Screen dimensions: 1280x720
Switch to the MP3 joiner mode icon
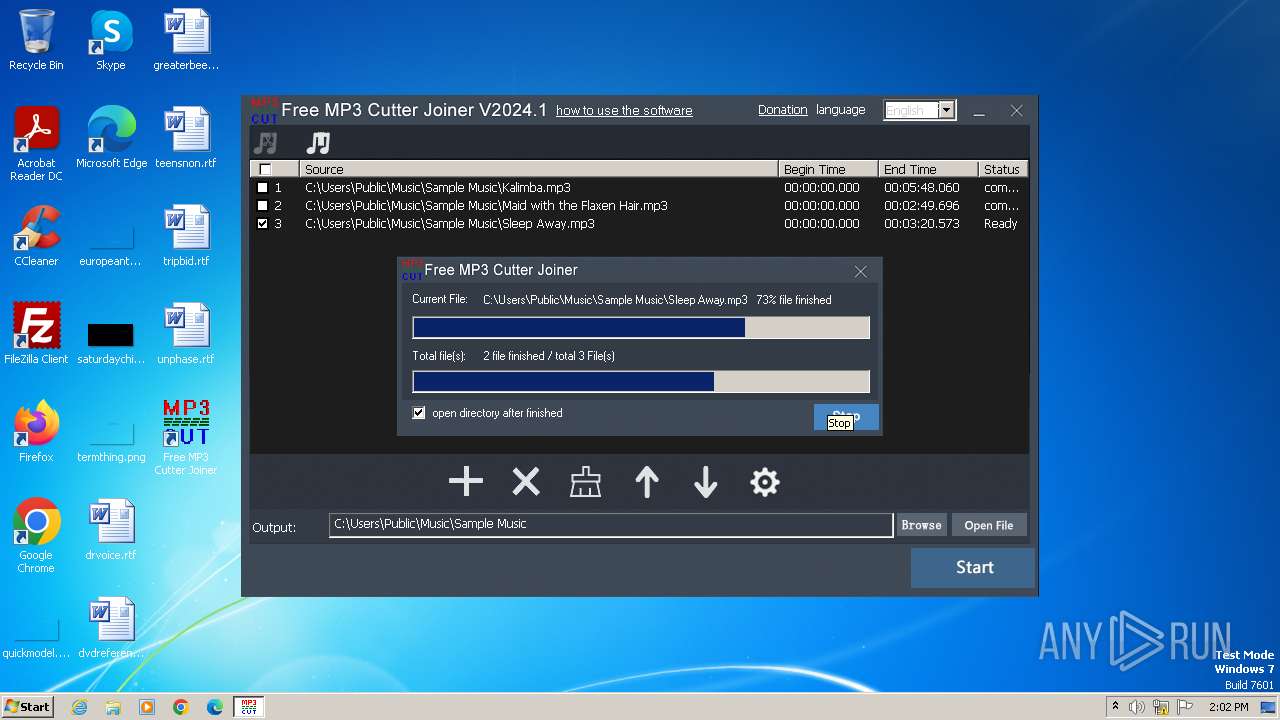pyautogui.click(x=318, y=143)
